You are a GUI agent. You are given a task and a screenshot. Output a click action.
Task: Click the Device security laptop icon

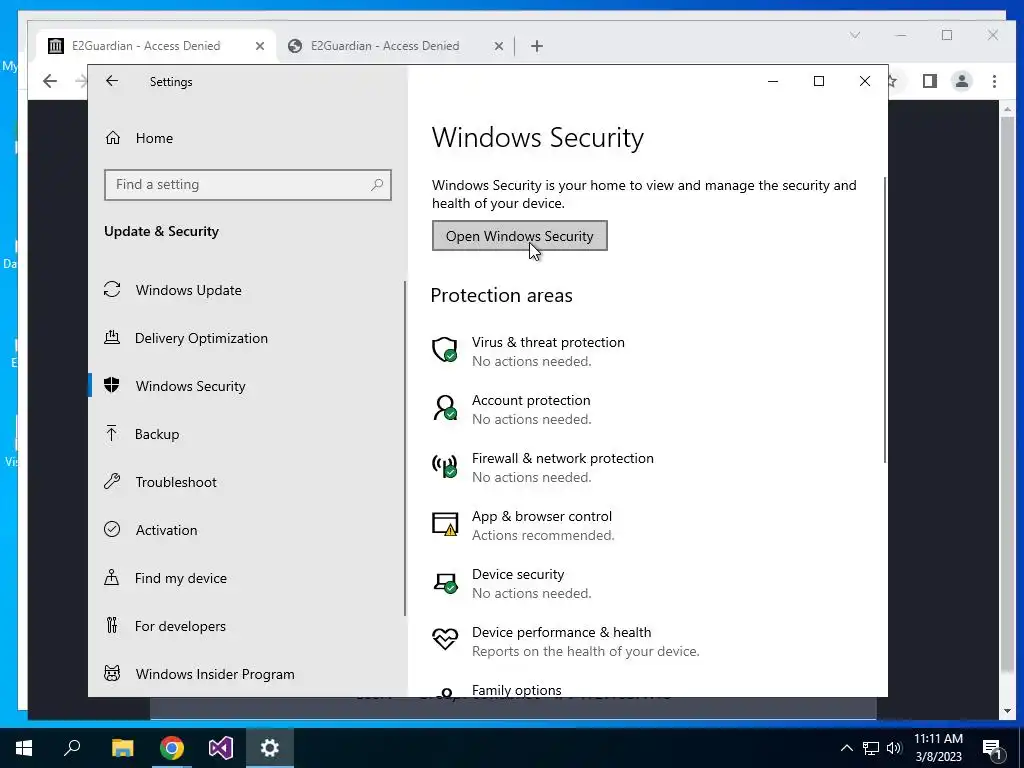445,582
